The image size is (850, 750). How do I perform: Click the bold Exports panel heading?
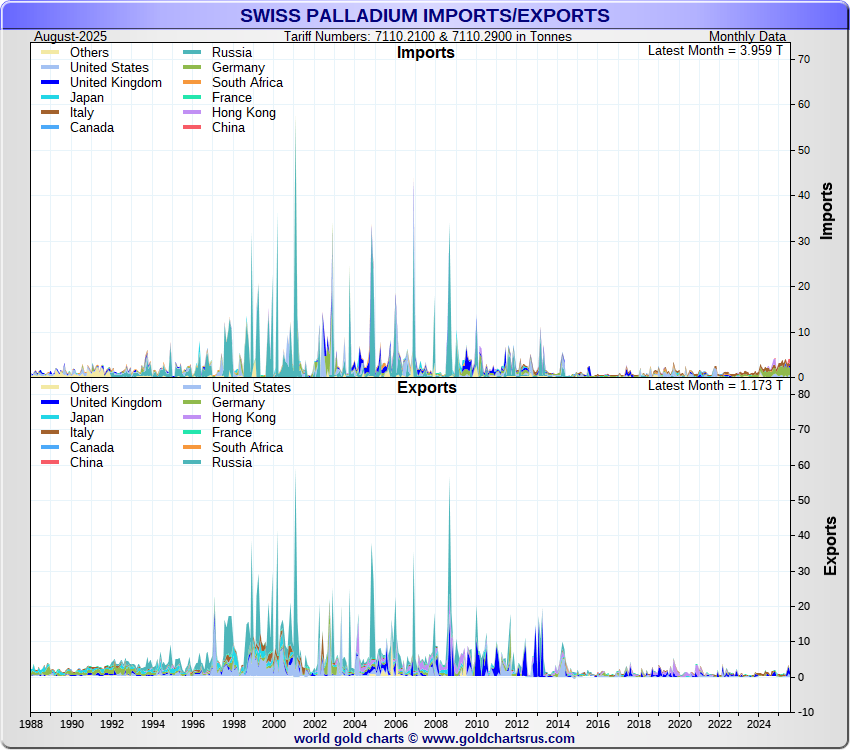[426, 388]
